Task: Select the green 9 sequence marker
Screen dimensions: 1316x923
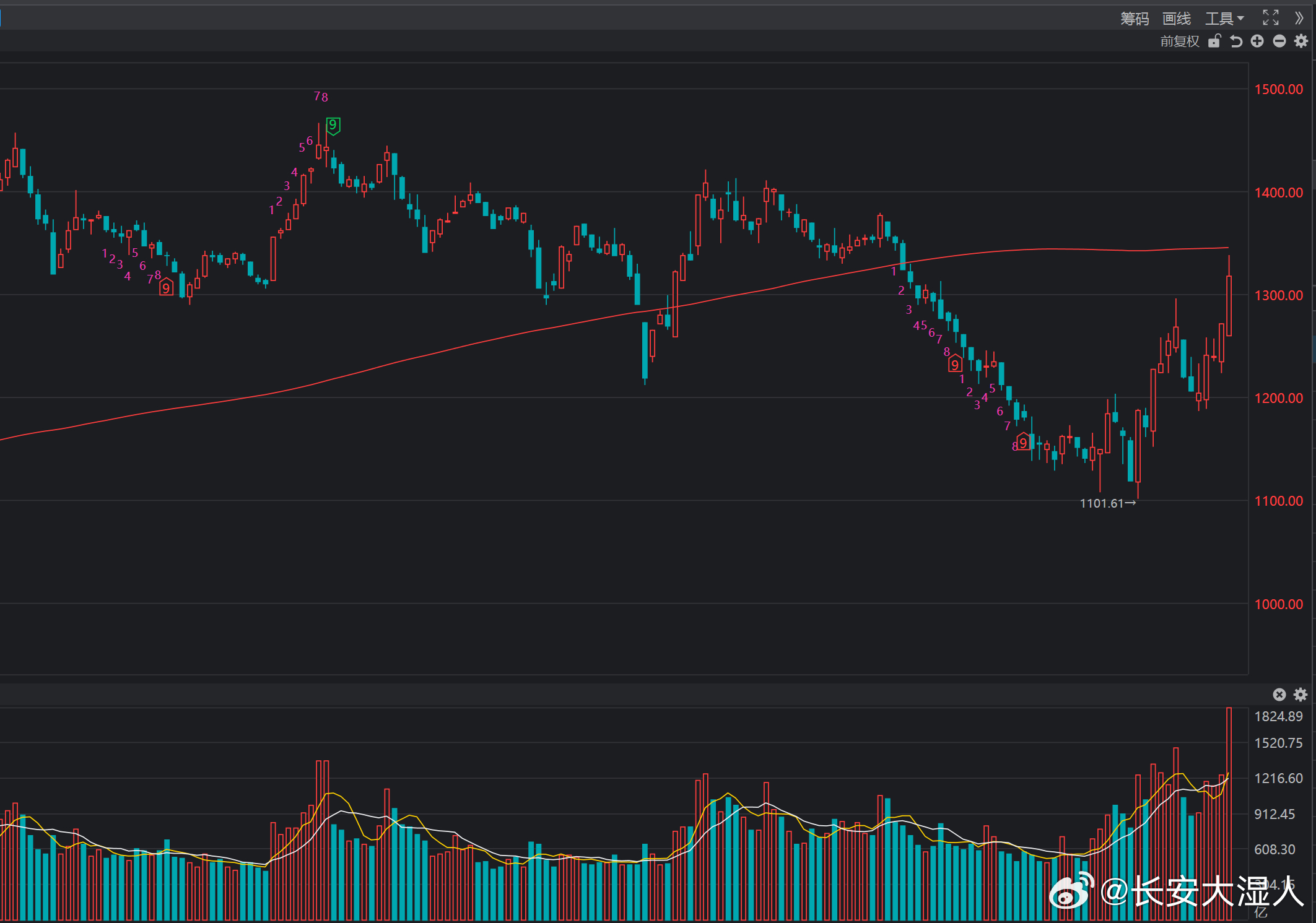Action: click(x=333, y=126)
